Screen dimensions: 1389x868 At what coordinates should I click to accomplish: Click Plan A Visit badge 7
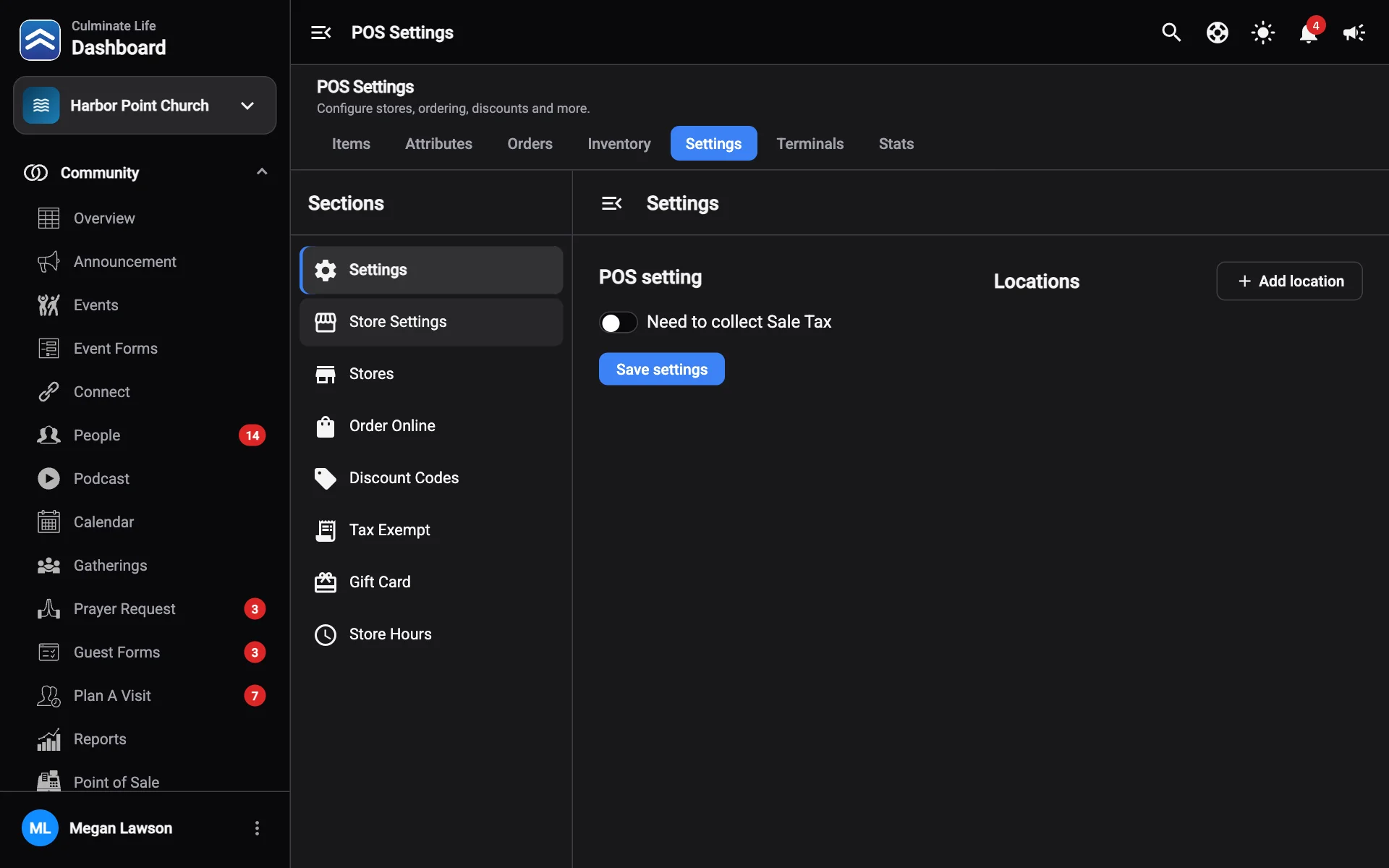tap(255, 696)
